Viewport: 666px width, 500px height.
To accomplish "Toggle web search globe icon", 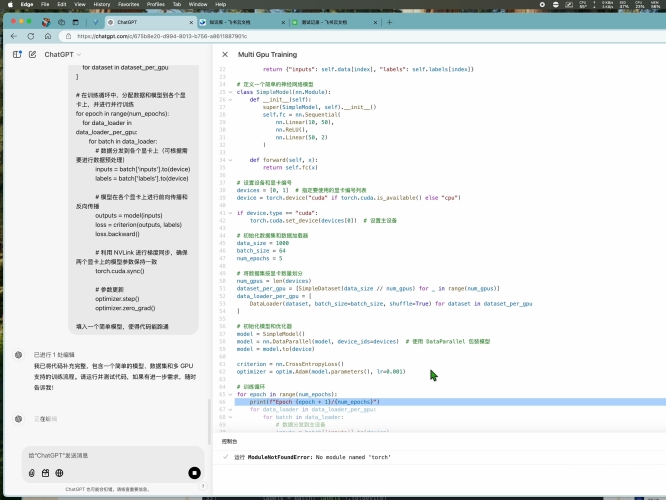I will (59, 473).
